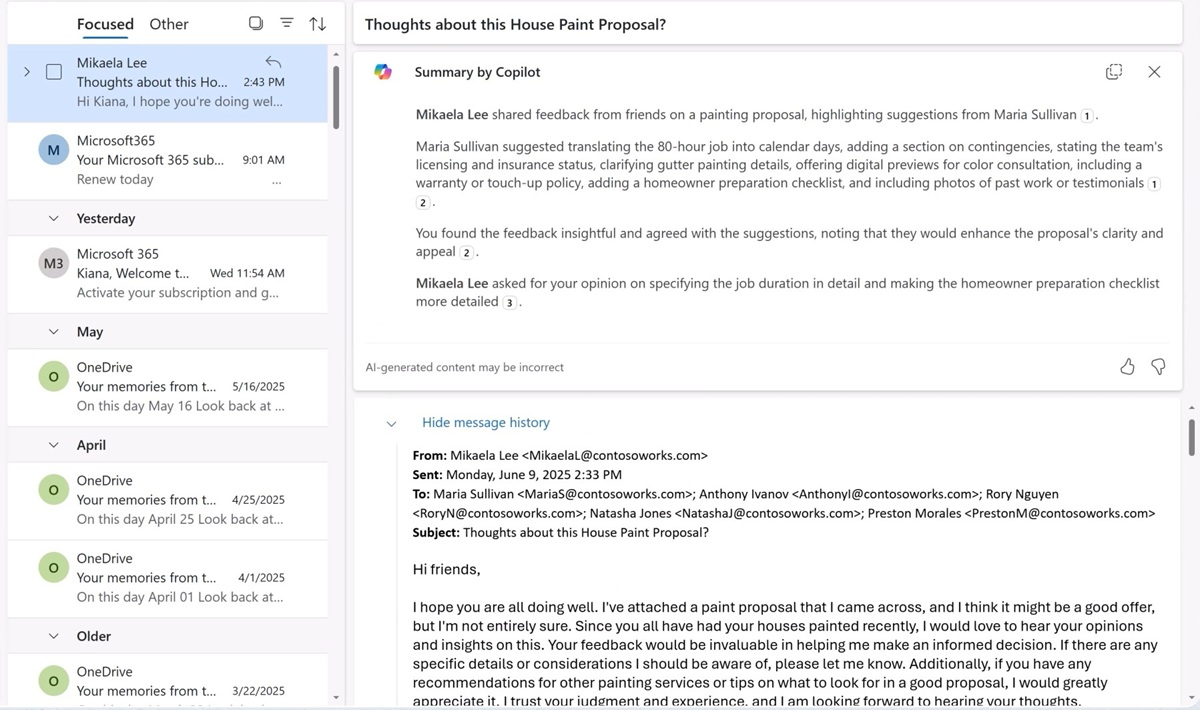Click the Copilot logo in summary card
The width and height of the screenshot is (1200, 710).
click(383, 72)
